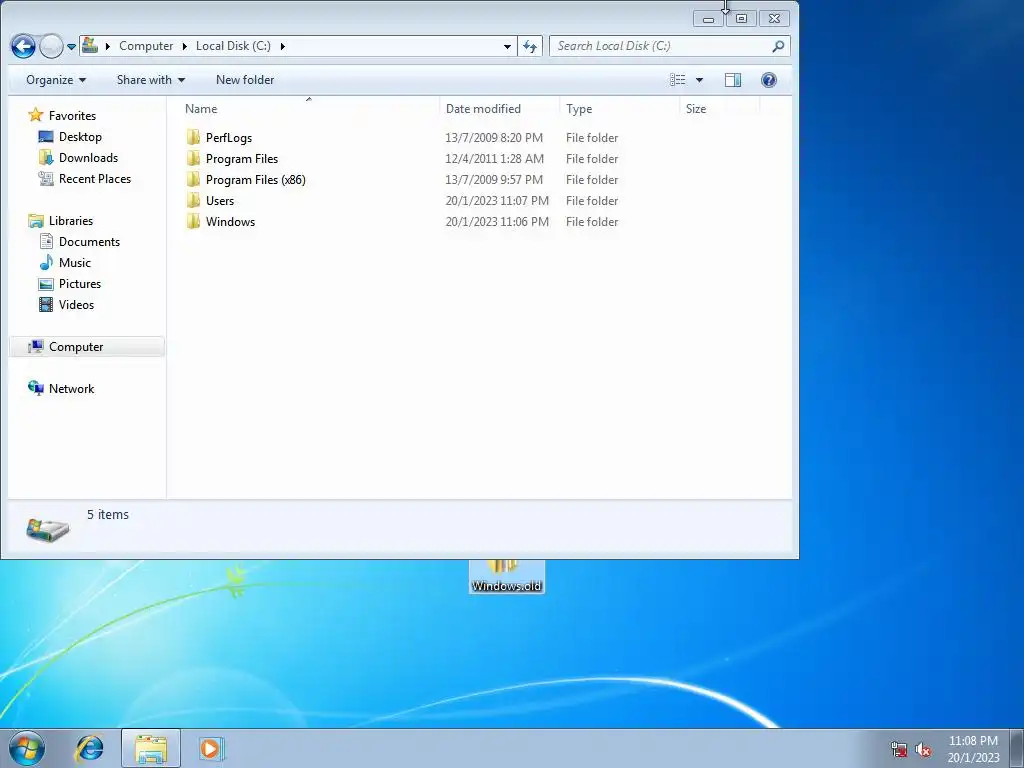Launch Internet Explorer from the taskbar

click(x=89, y=748)
